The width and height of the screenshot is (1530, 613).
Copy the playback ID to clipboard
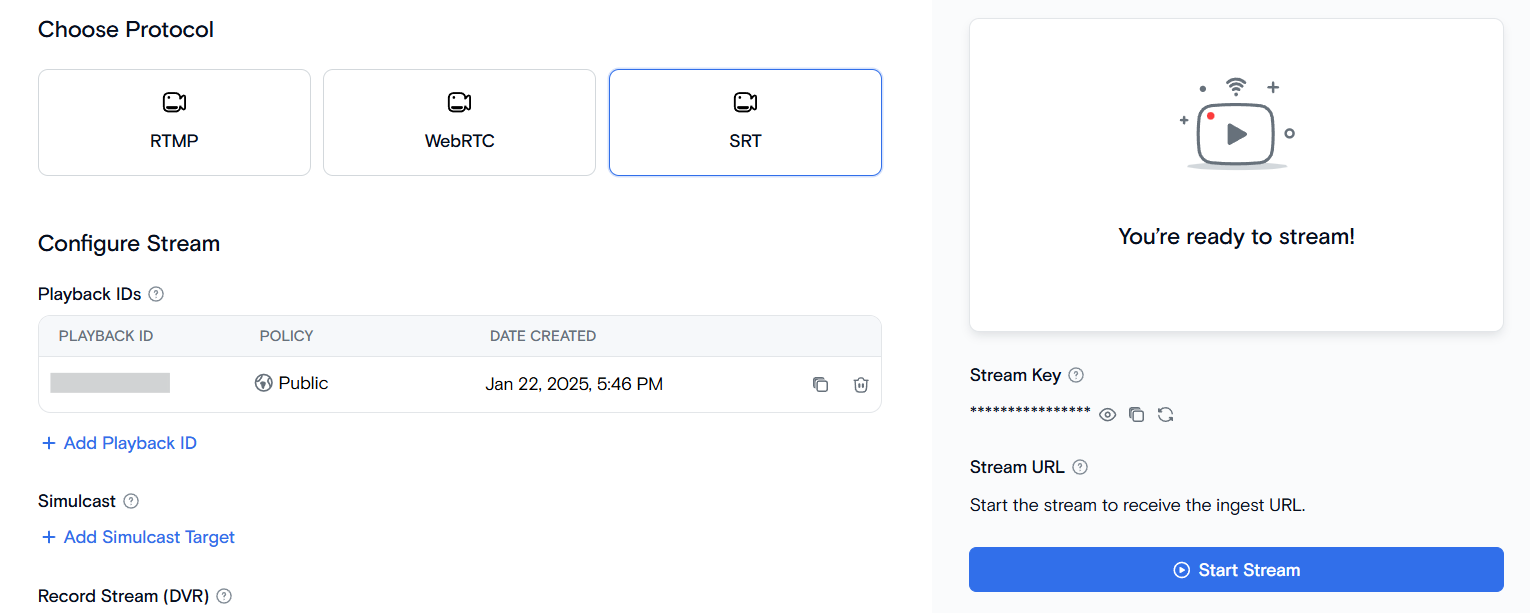point(821,384)
